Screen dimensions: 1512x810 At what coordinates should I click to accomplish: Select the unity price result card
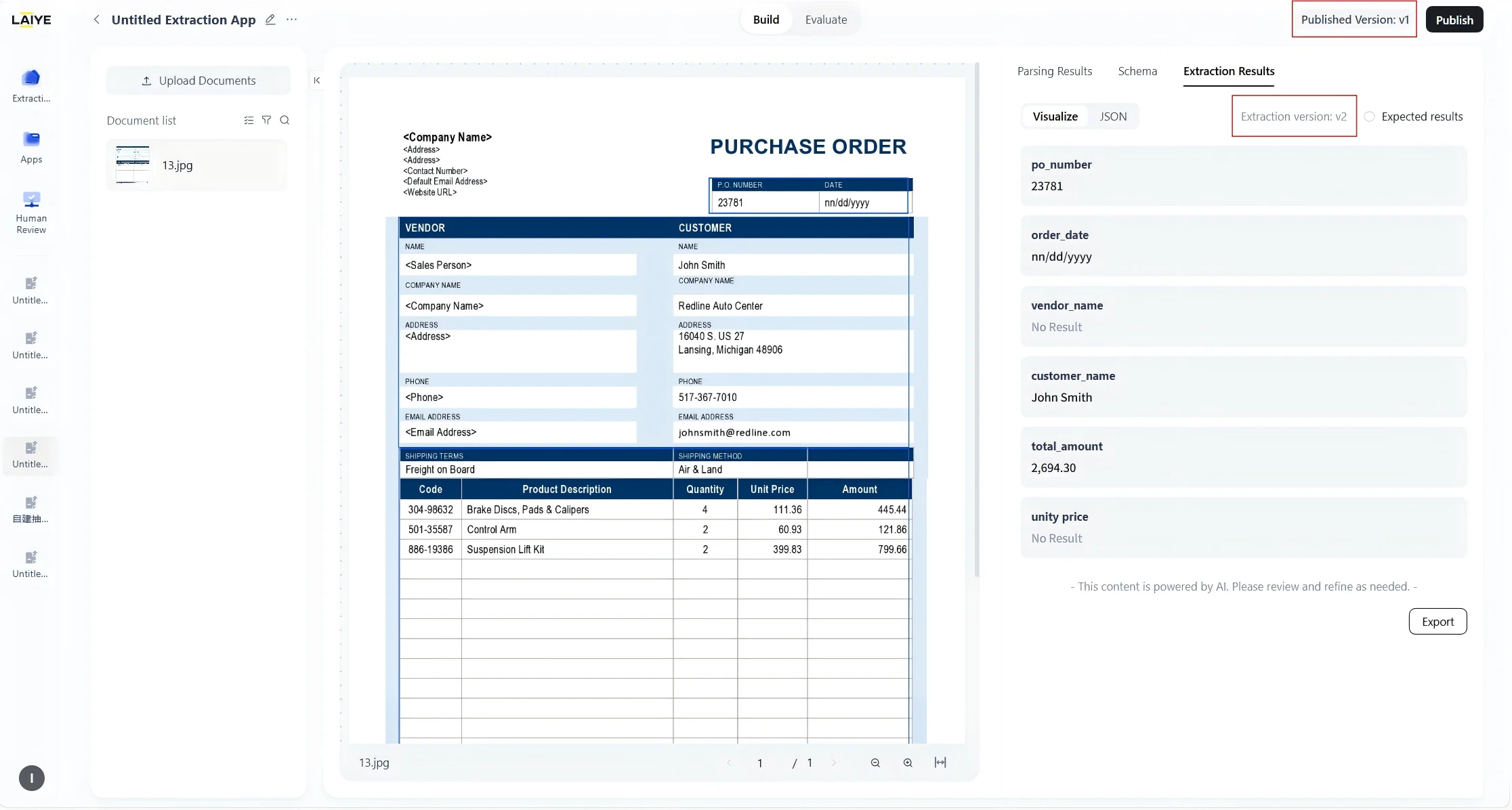coord(1244,528)
